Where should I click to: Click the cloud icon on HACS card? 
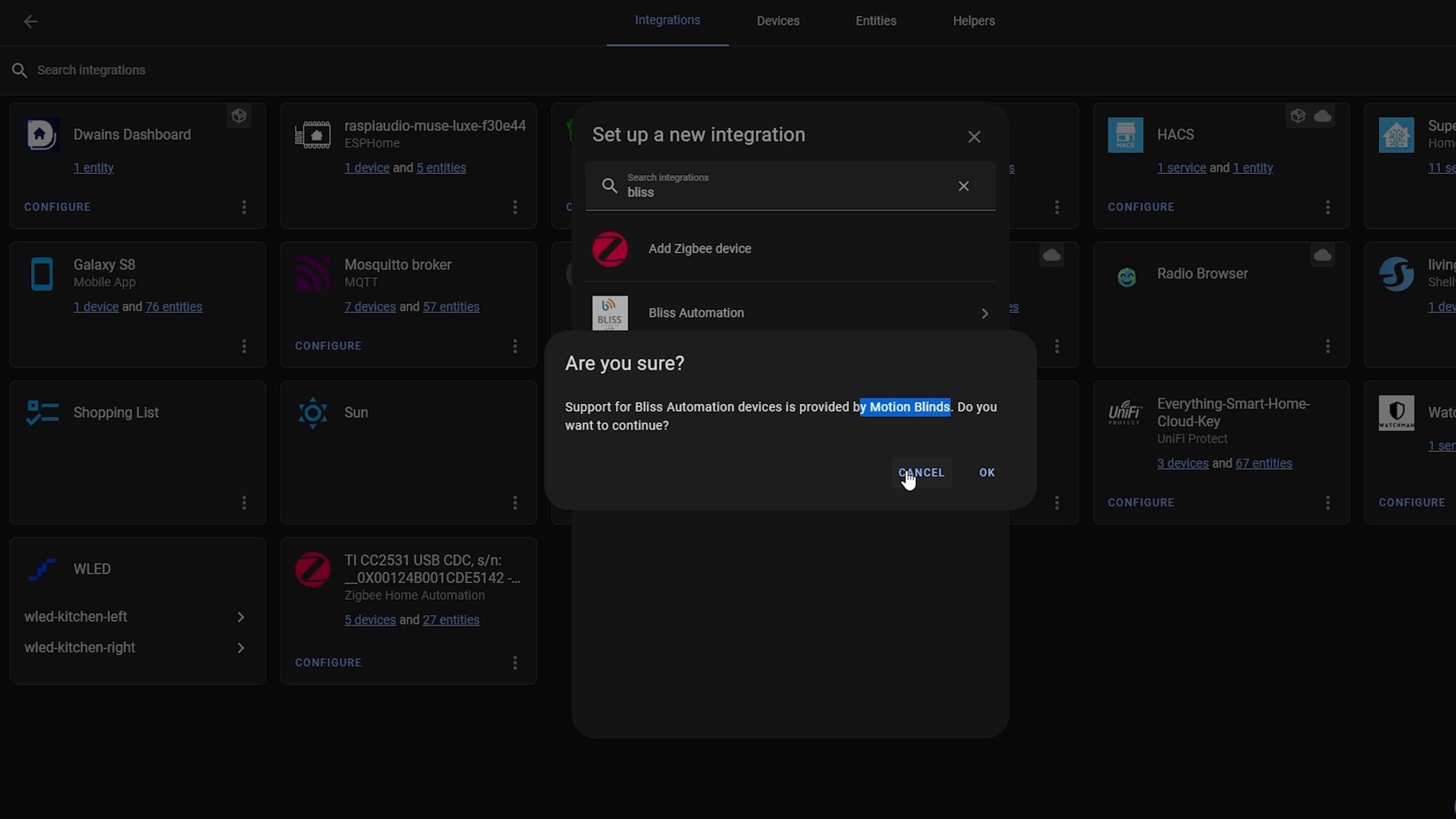pyautogui.click(x=1323, y=116)
